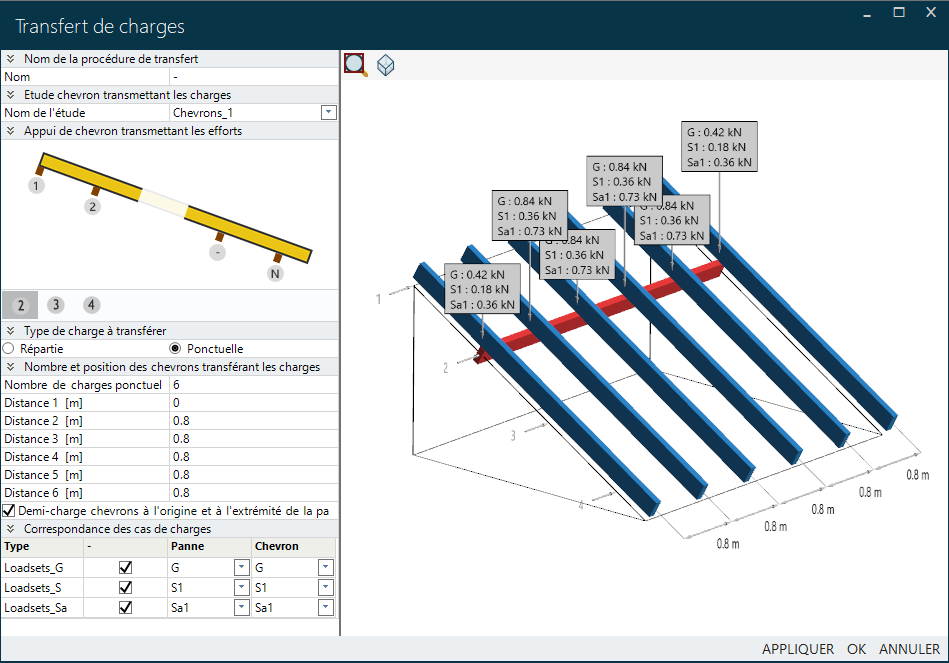
Task: Click the APPLIQUER button
Action: (x=798, y=649)
